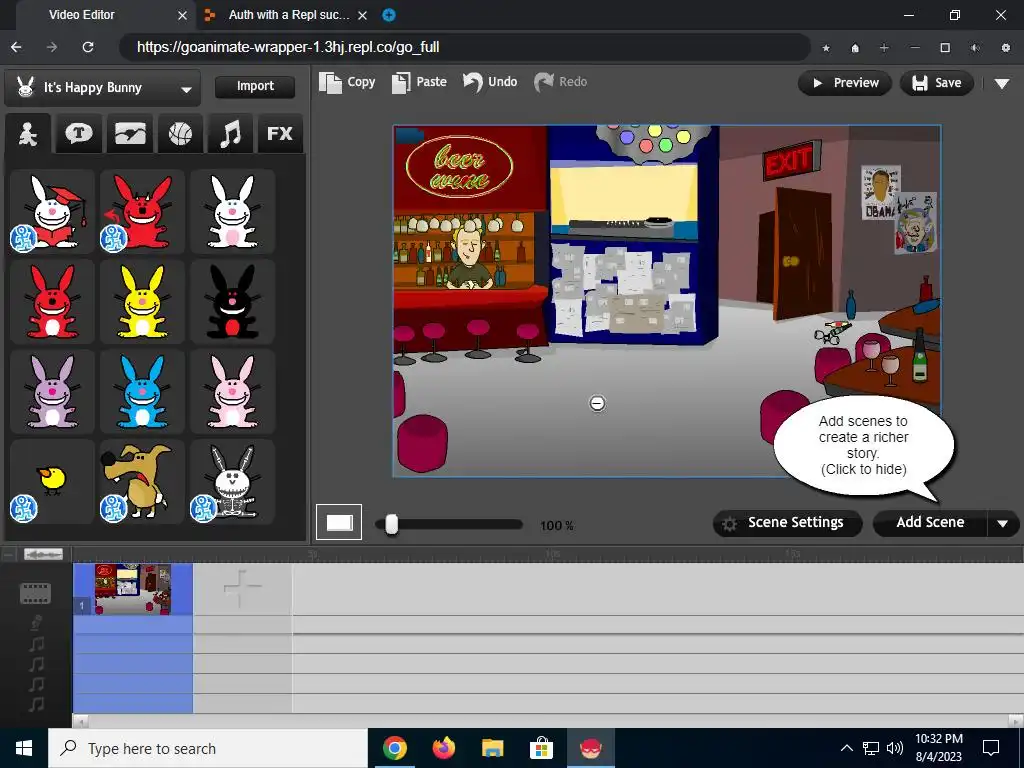This screenshot has width=1024, height=768.
Task: Open the FX effects tab
Action: 280,134
